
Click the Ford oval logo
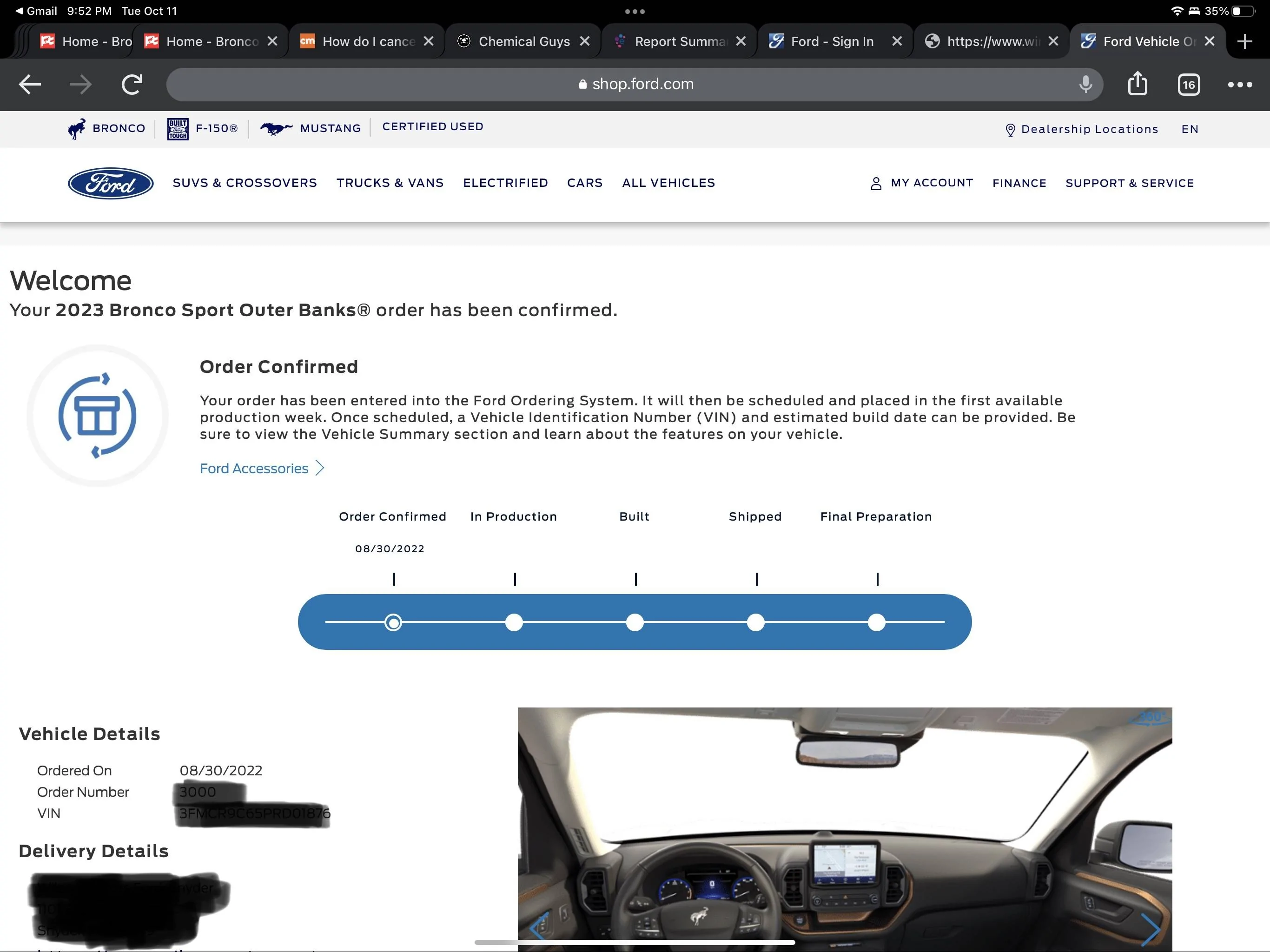pyautogui.click(x=110, y=183)
